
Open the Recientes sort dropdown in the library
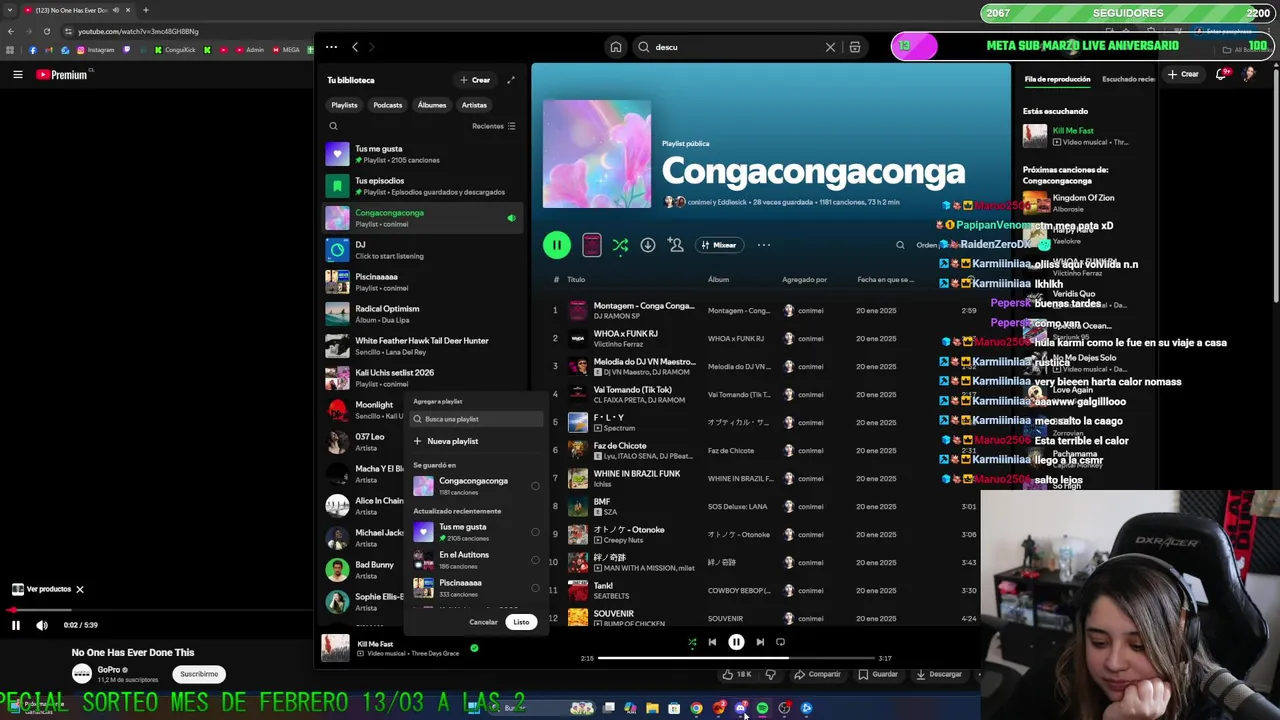(x=494, y=126)
